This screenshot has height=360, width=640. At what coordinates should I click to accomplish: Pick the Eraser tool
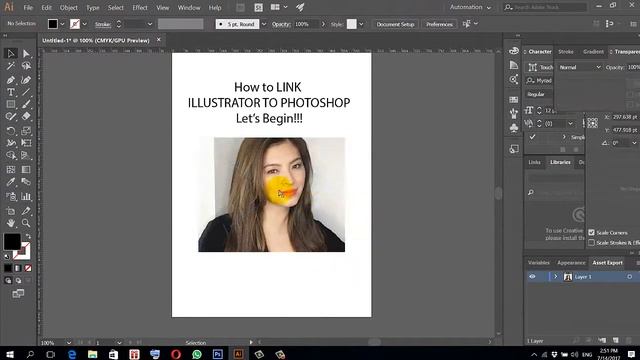coord(26,117)
